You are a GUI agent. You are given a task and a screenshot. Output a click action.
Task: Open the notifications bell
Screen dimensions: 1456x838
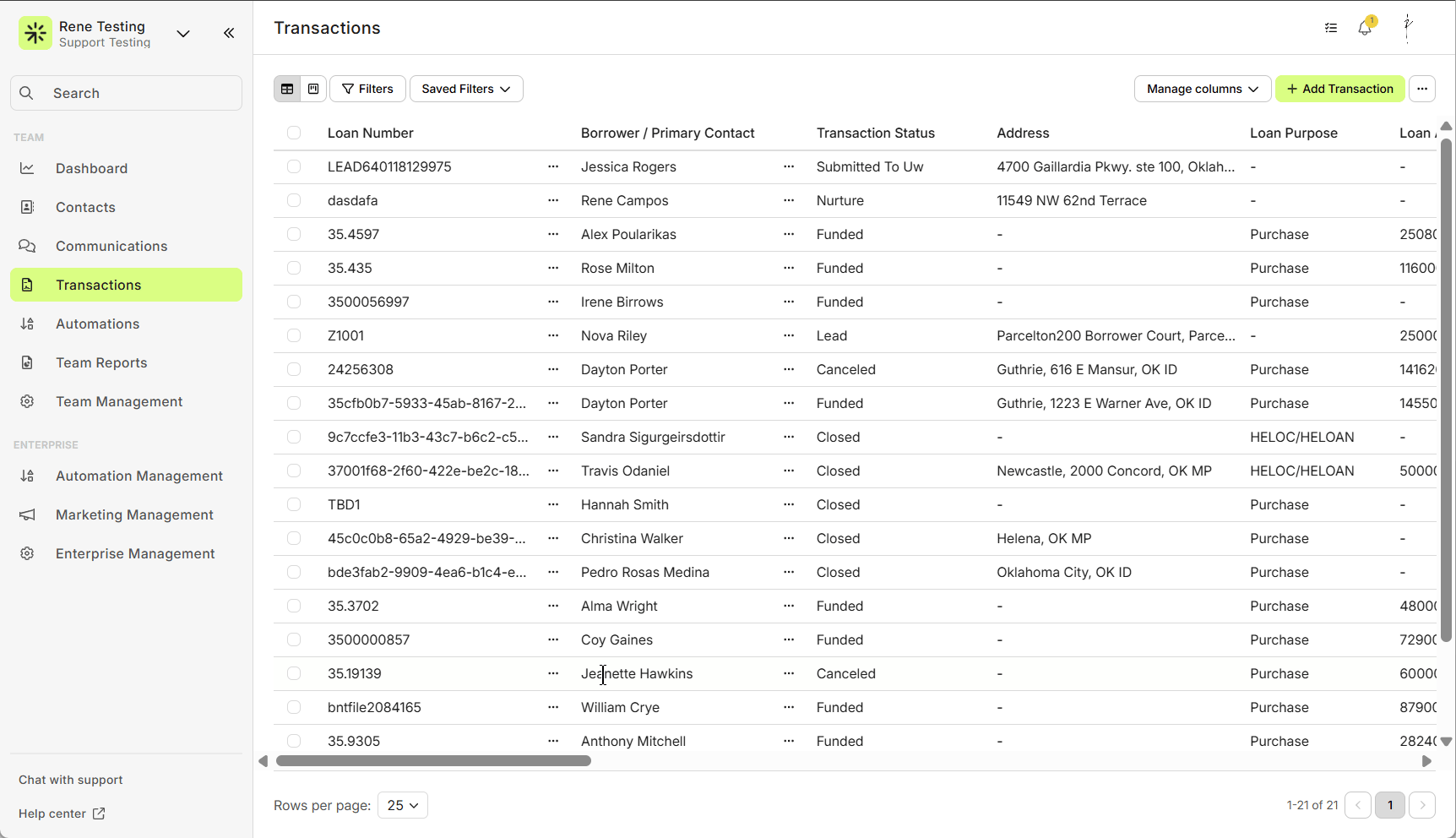pyautogui.click(x=1365, y=28)
